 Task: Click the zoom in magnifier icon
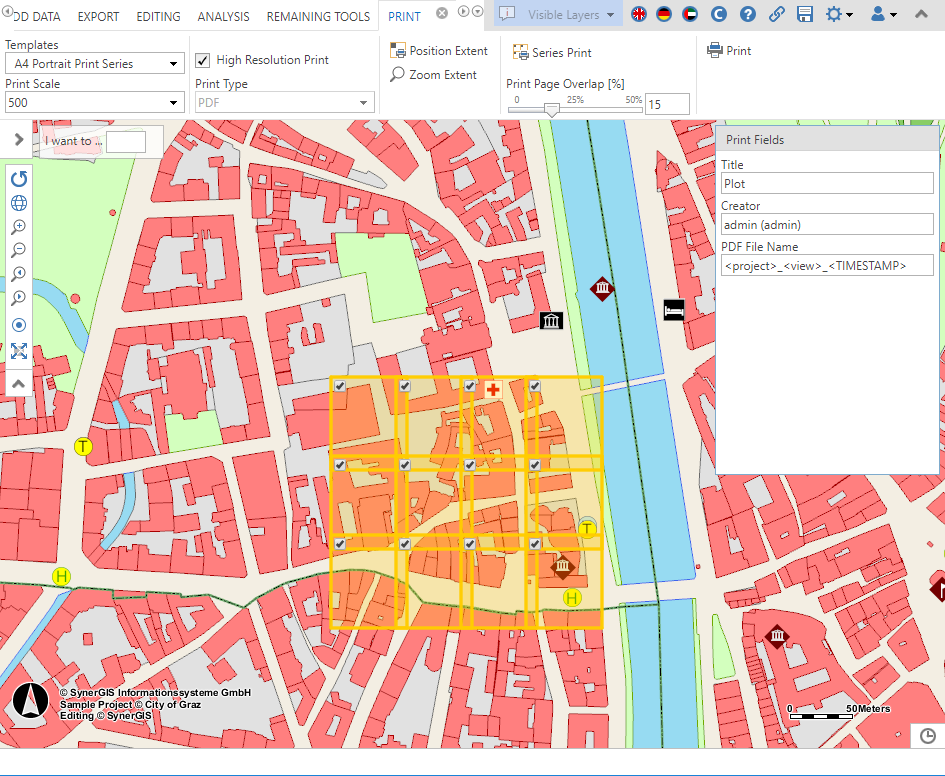tap(19, 227)
